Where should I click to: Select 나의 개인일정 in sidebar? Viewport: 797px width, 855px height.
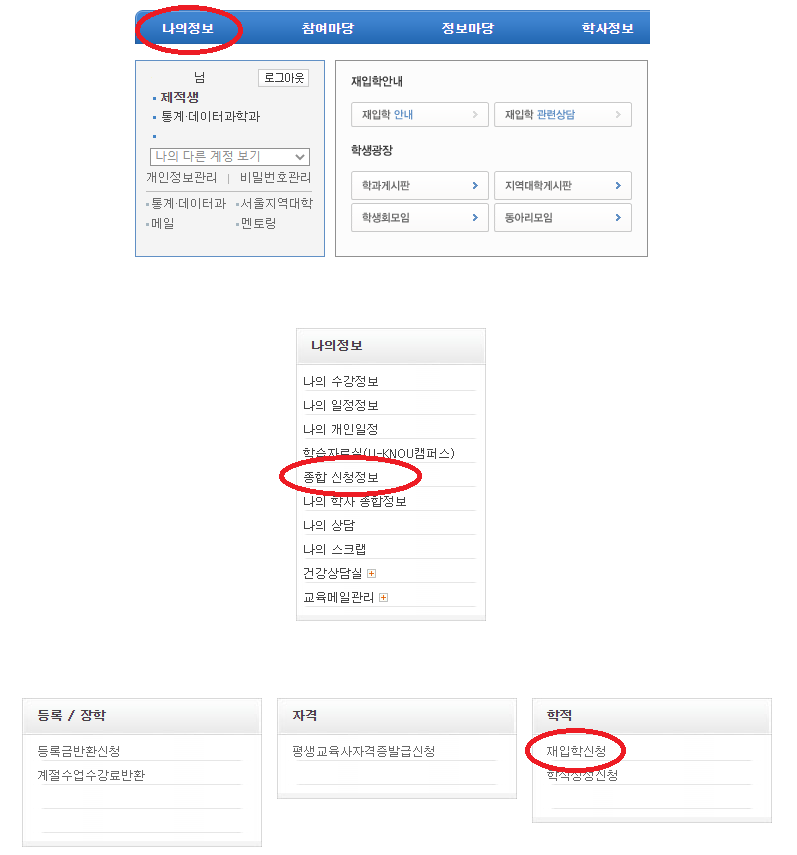pyautogui.click(x=341, y=429)
